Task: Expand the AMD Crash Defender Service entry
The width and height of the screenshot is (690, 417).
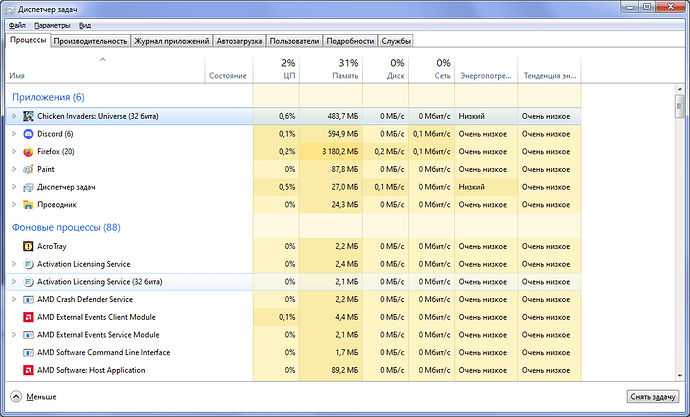Action: pyautogui.click(x=14, y=299)
